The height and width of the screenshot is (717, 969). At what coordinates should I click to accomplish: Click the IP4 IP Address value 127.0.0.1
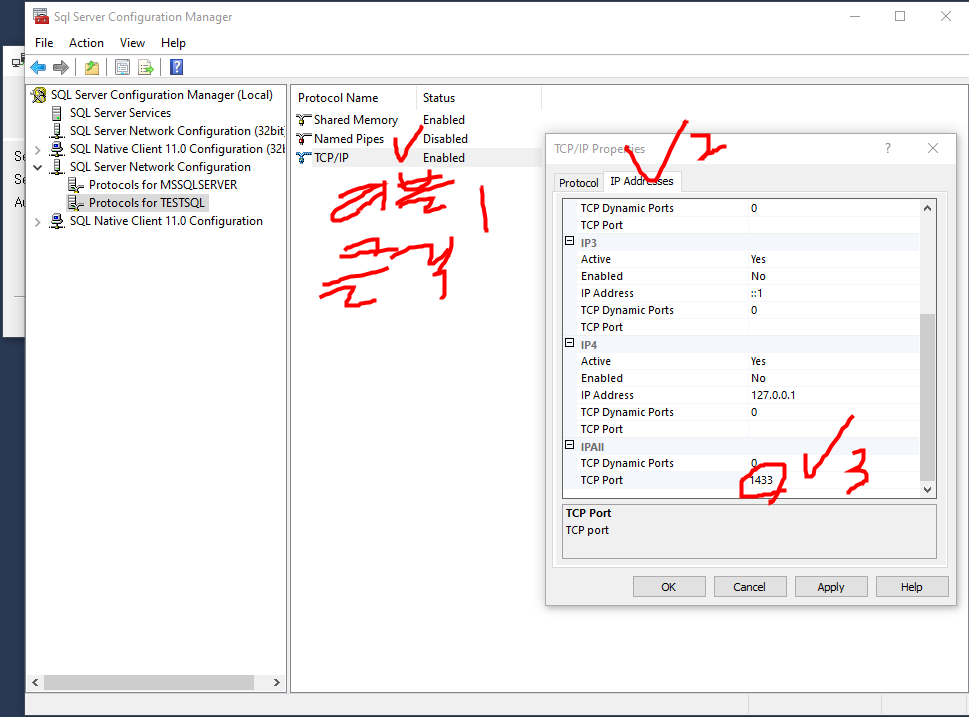773,395
